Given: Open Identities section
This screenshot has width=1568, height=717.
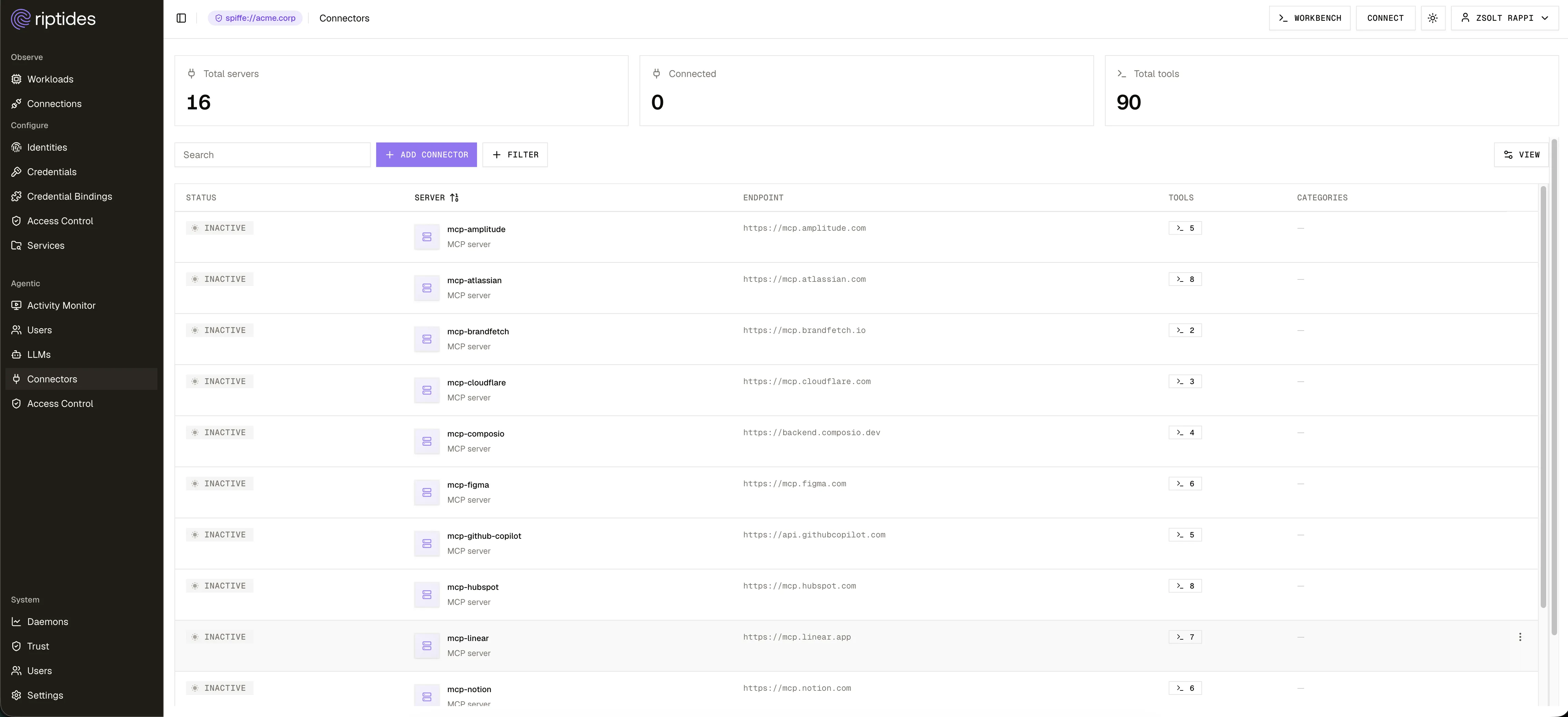Looking at the screenshot, I should click(x=81, y=147).
